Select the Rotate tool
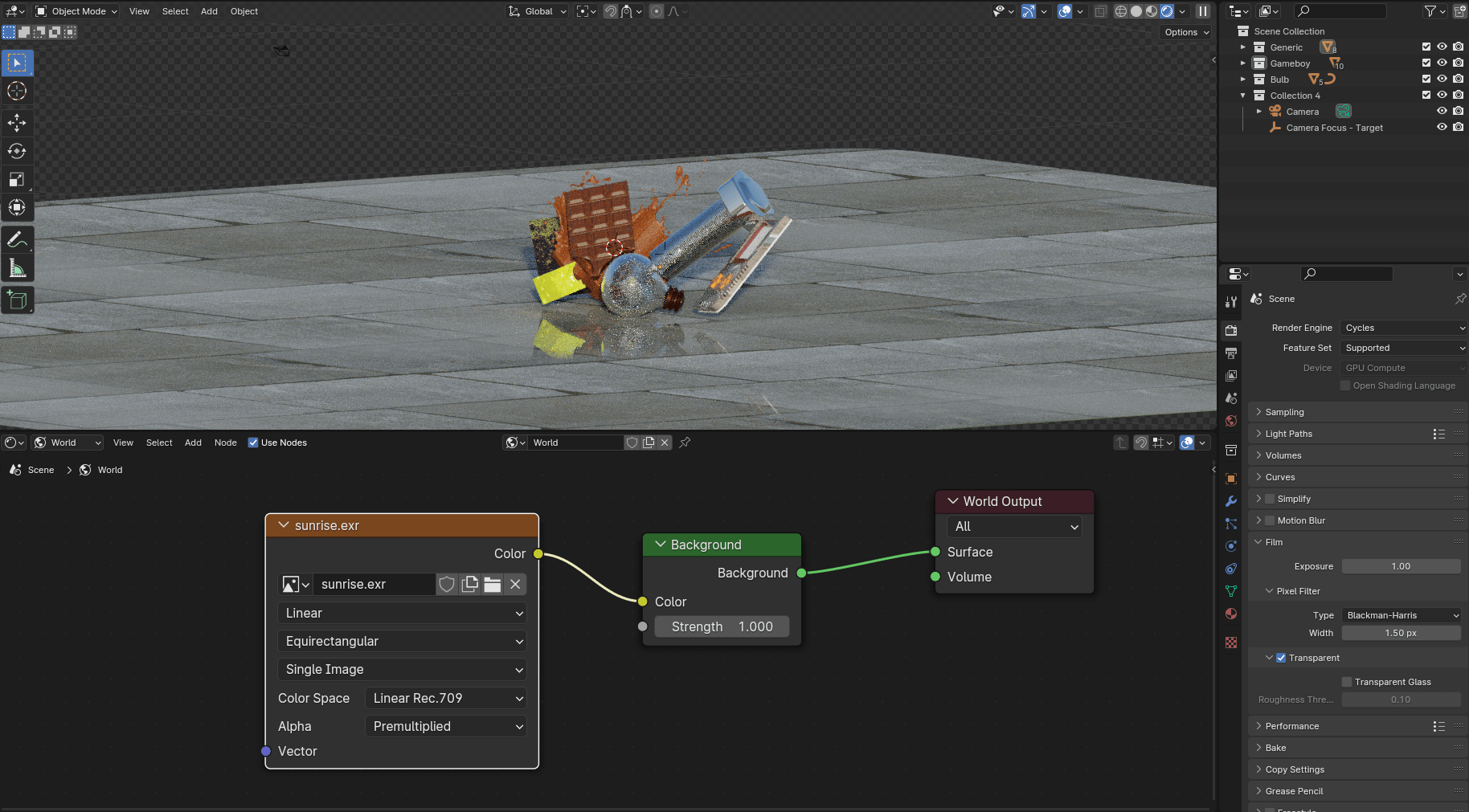The image size is (1469, 812). pyautogui.click(x=17, y=150)
